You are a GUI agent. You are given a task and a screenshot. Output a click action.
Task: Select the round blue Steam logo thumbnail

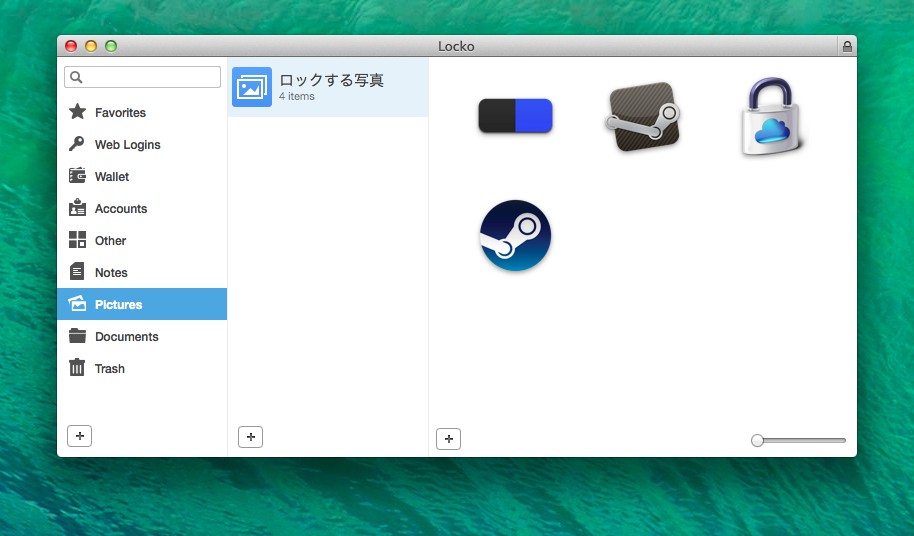coord(515,235)
